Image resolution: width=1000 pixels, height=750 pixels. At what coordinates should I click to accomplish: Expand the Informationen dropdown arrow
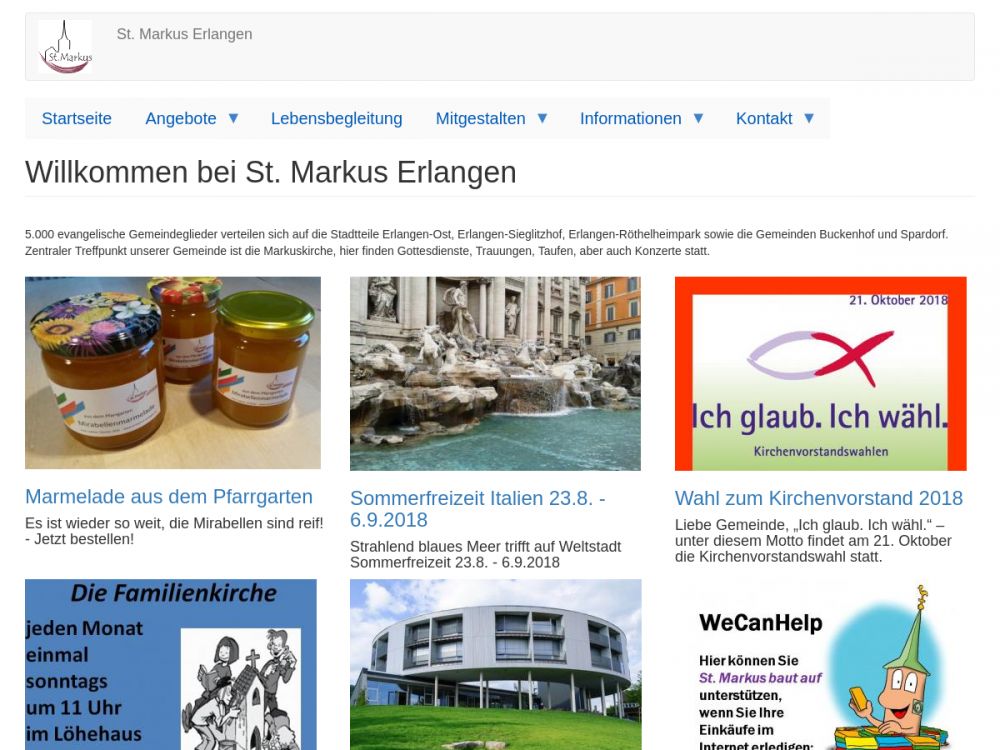[698, 118]
